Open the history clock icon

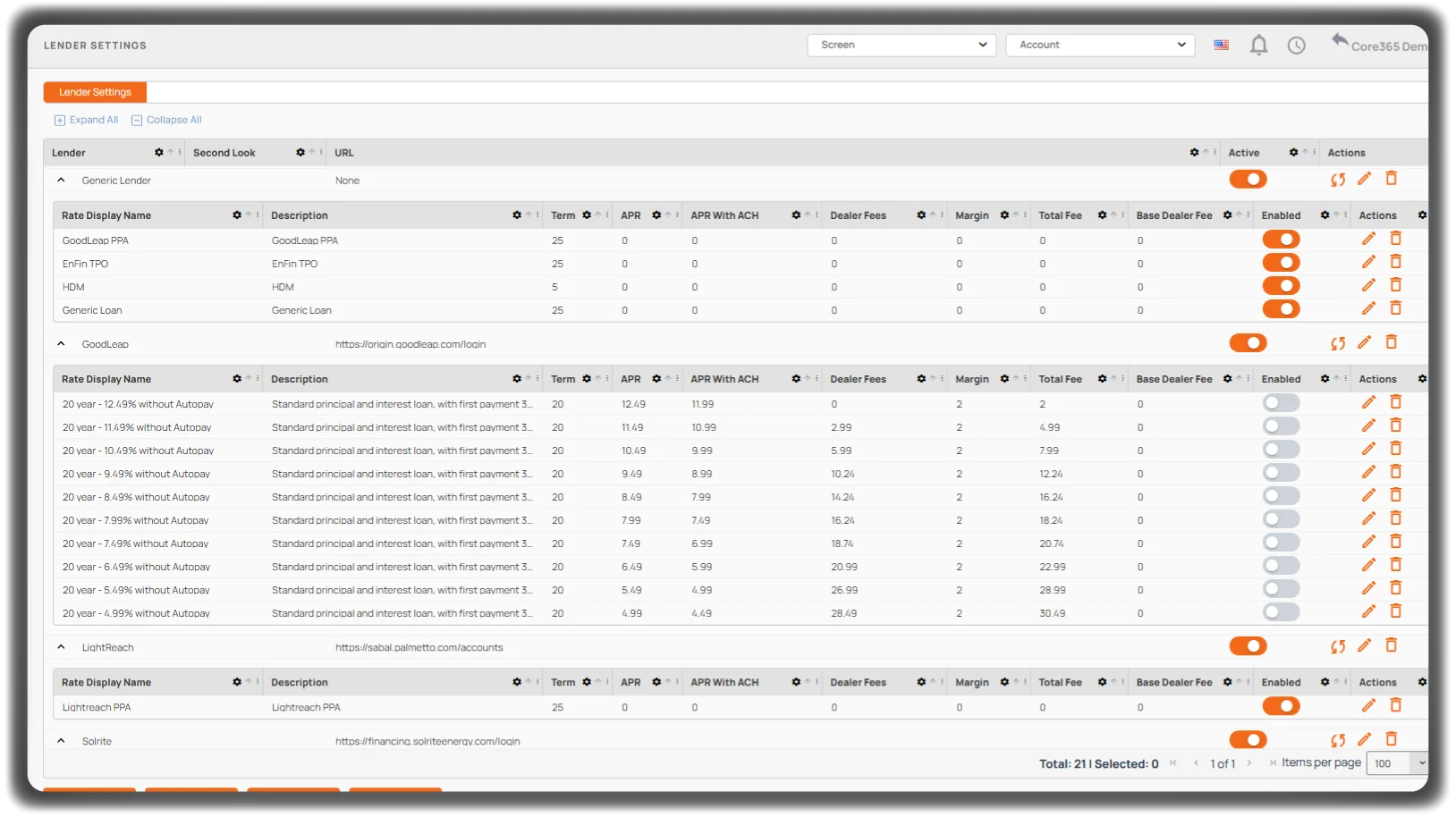[x=1296, y=45]
